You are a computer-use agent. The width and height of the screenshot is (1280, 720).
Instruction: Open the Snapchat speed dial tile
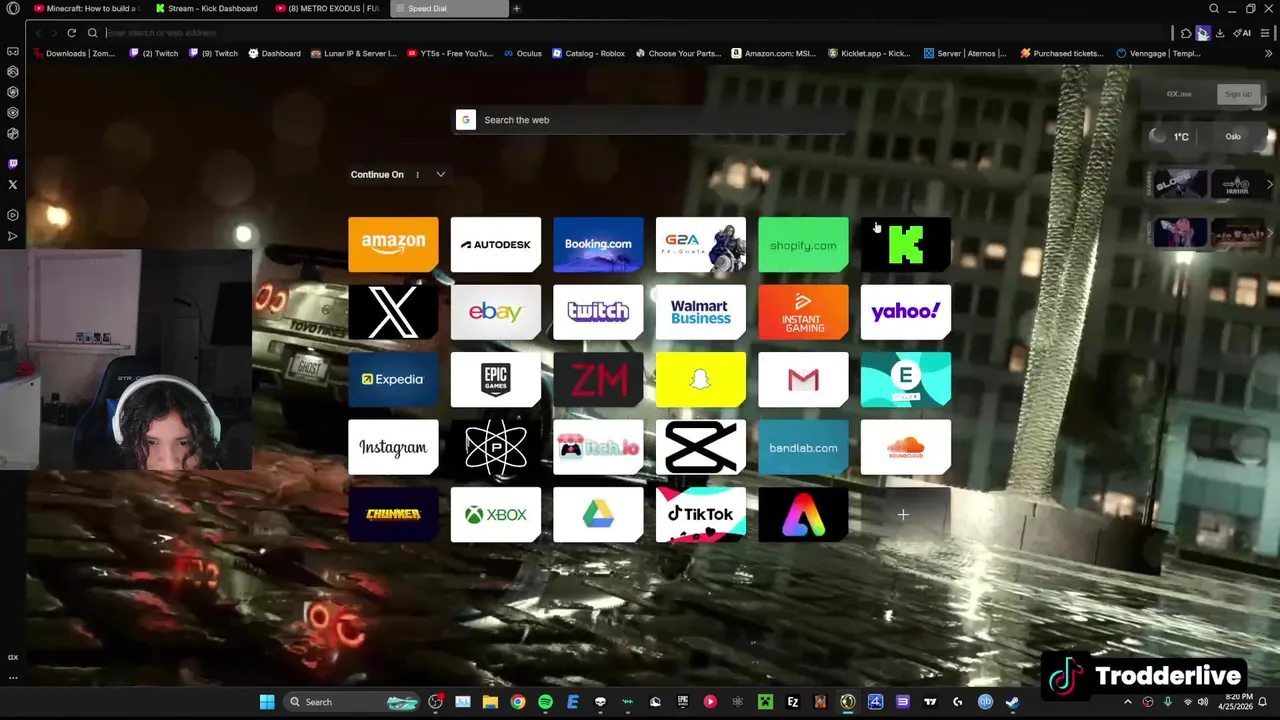click(701, 380)
